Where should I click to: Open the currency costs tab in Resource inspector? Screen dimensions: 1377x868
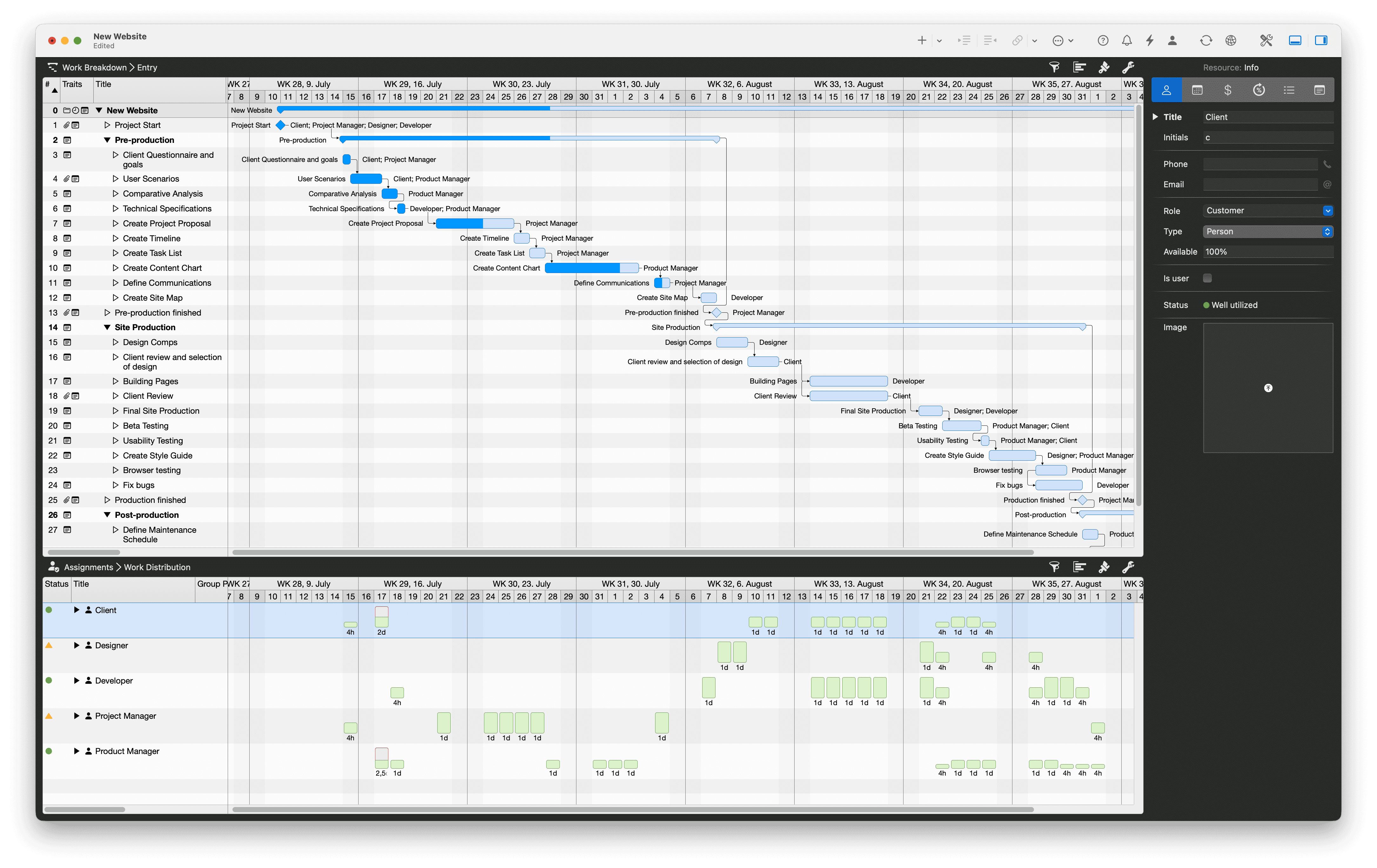point(1227,90)
